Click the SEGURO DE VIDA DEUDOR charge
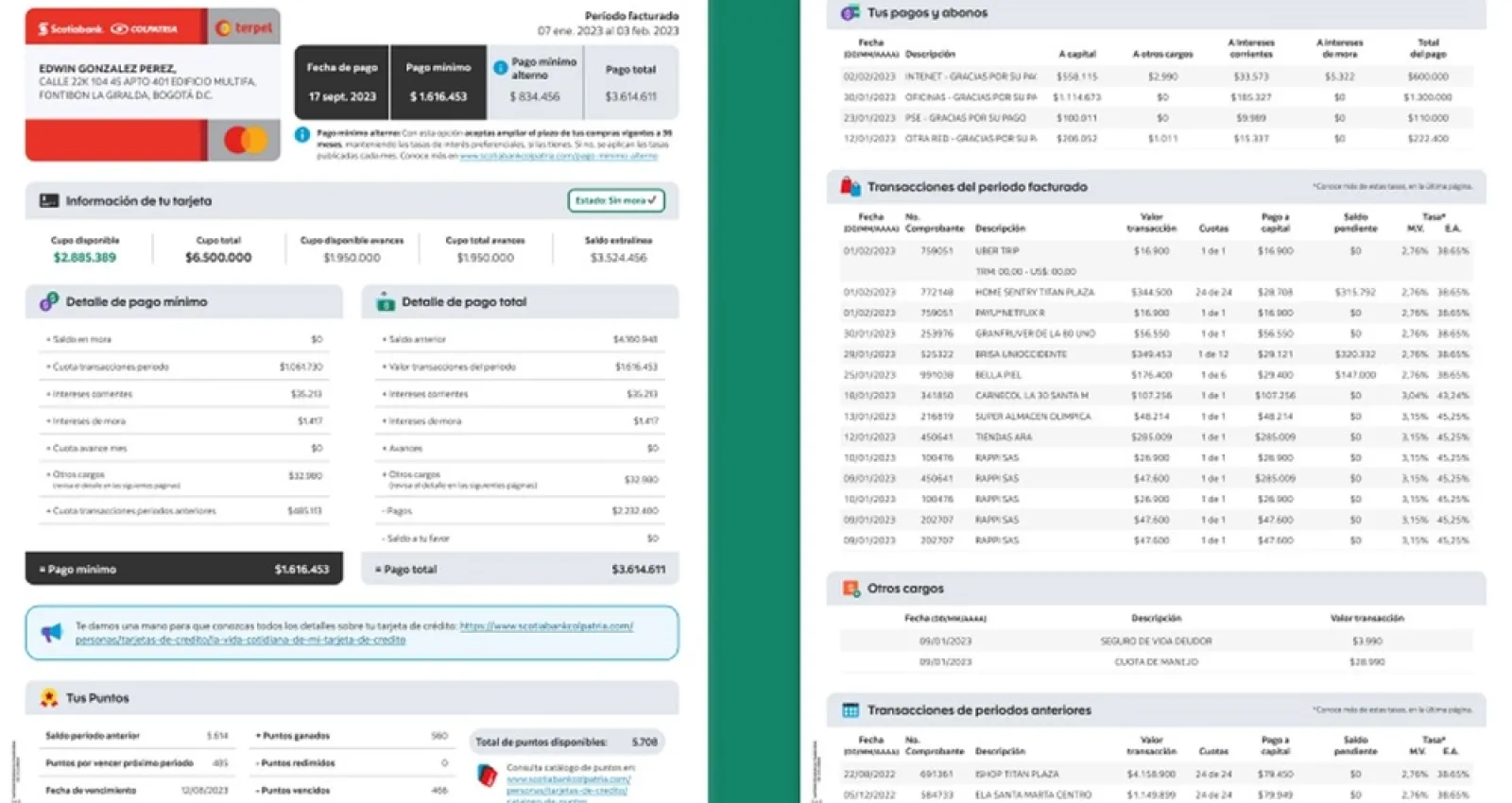Screen dimensions: 1512x803 pos(1156,641)
